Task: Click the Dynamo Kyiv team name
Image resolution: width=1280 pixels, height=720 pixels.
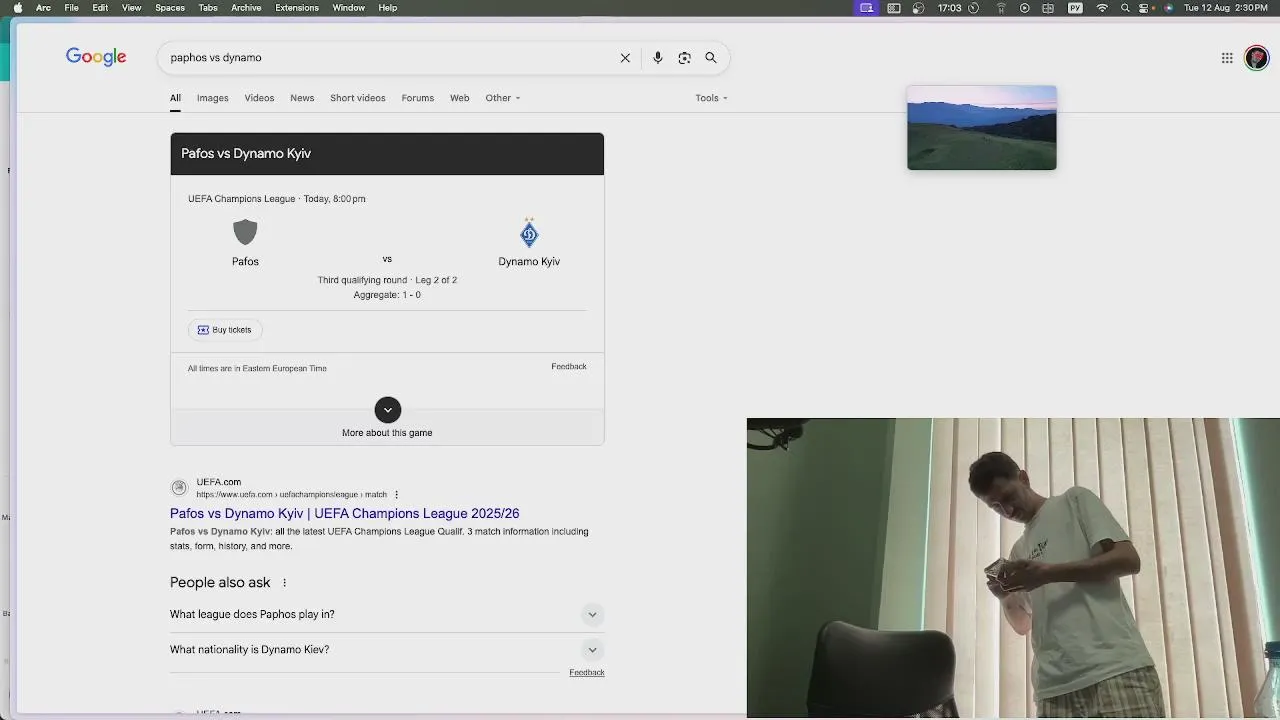Action: coord(529,262)
